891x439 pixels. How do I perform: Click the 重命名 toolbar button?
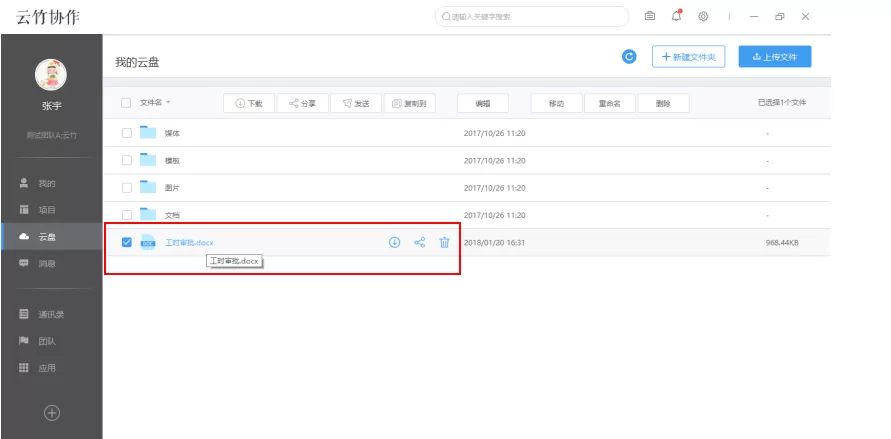[x=610, y=103]
